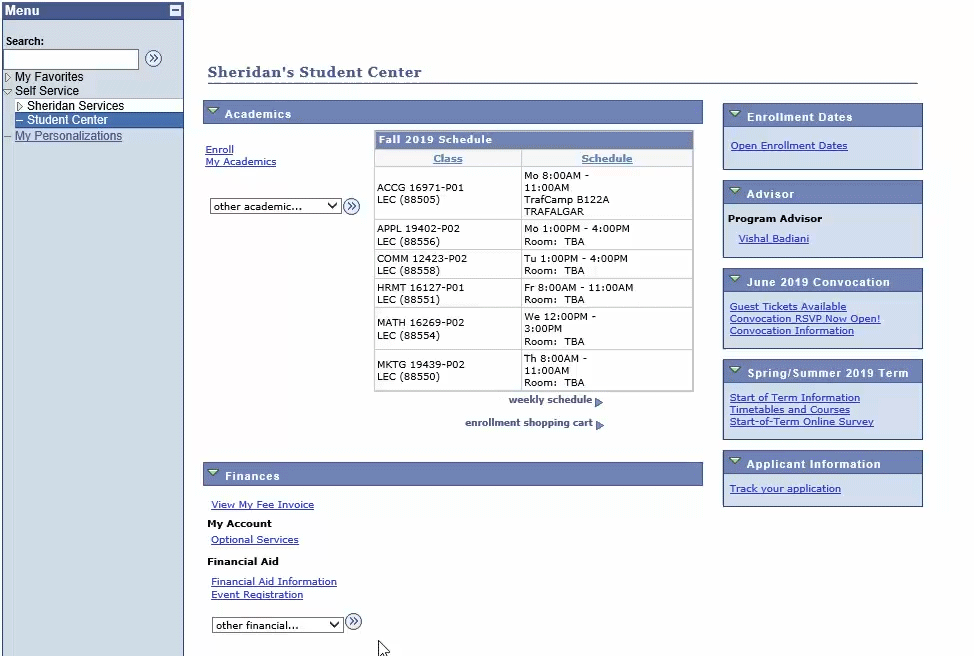
Task: Click the search go arrow button in Menu
Action: pos(153,58)
